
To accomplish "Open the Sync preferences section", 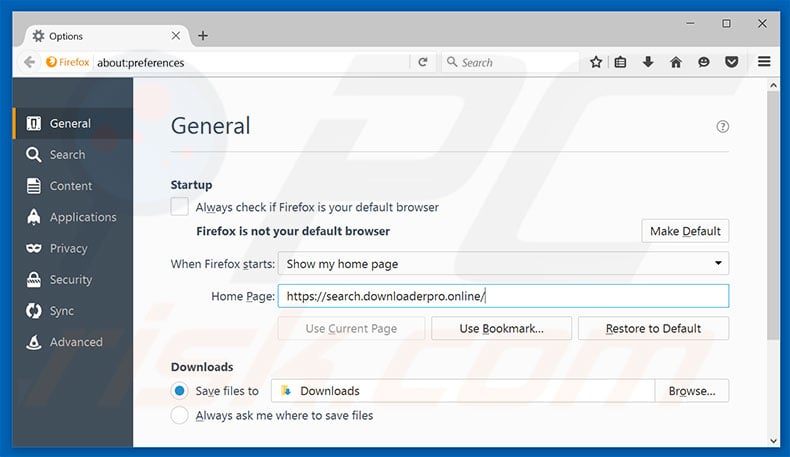I will 73,311.
